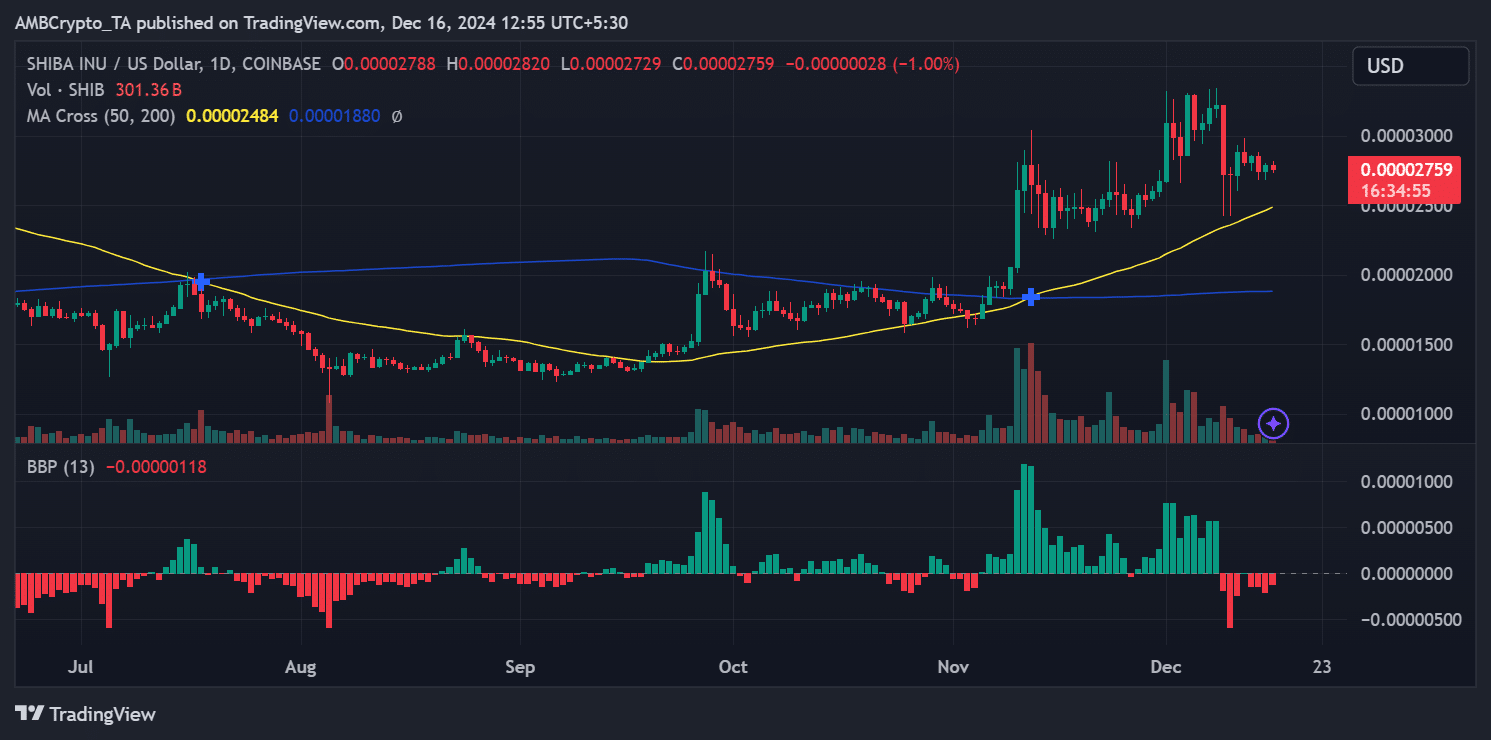
Task: Click the BBP (13) indicator label
Action: (x=62, y=466)
